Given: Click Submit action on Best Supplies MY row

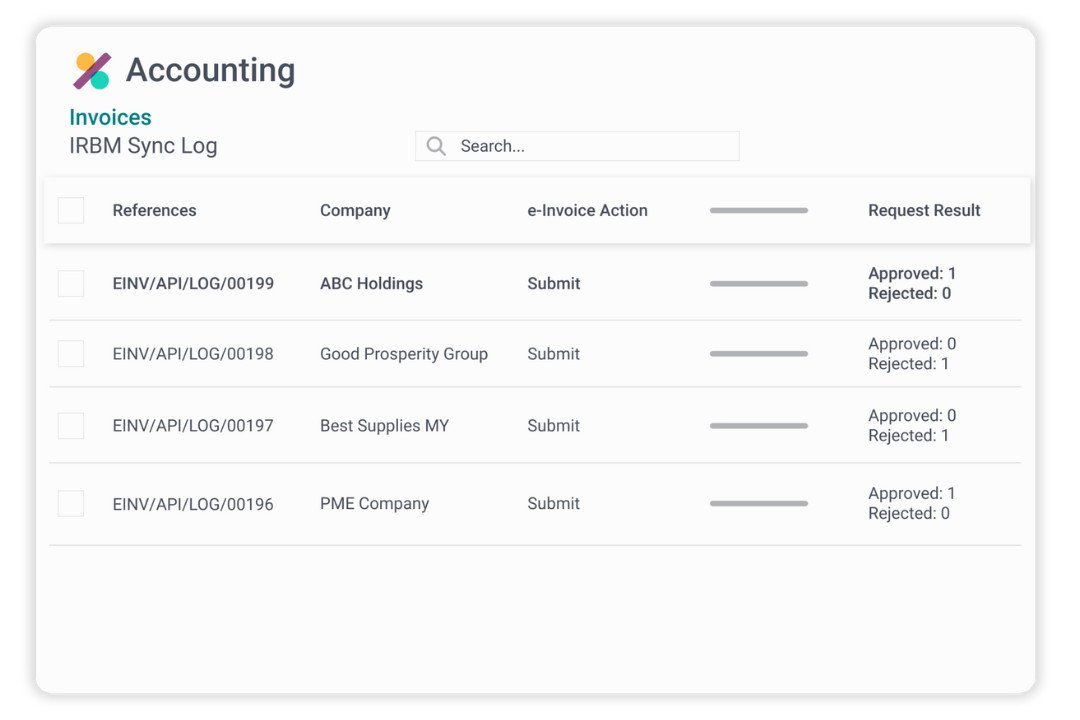Looking at the screenshot, I should (553, 425).
